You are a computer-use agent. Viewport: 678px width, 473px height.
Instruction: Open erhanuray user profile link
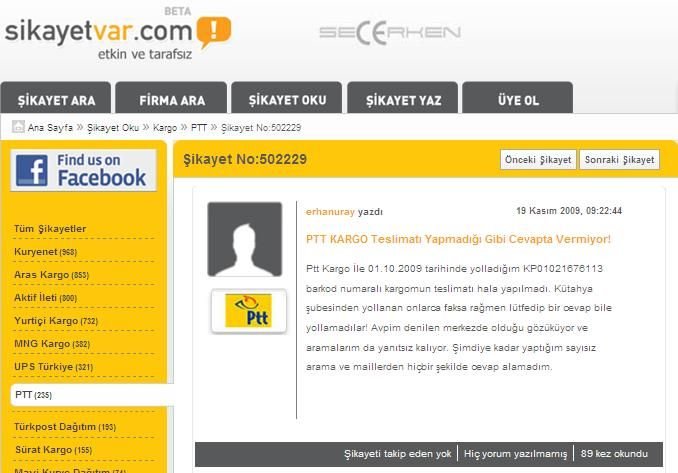coord(330,212)
